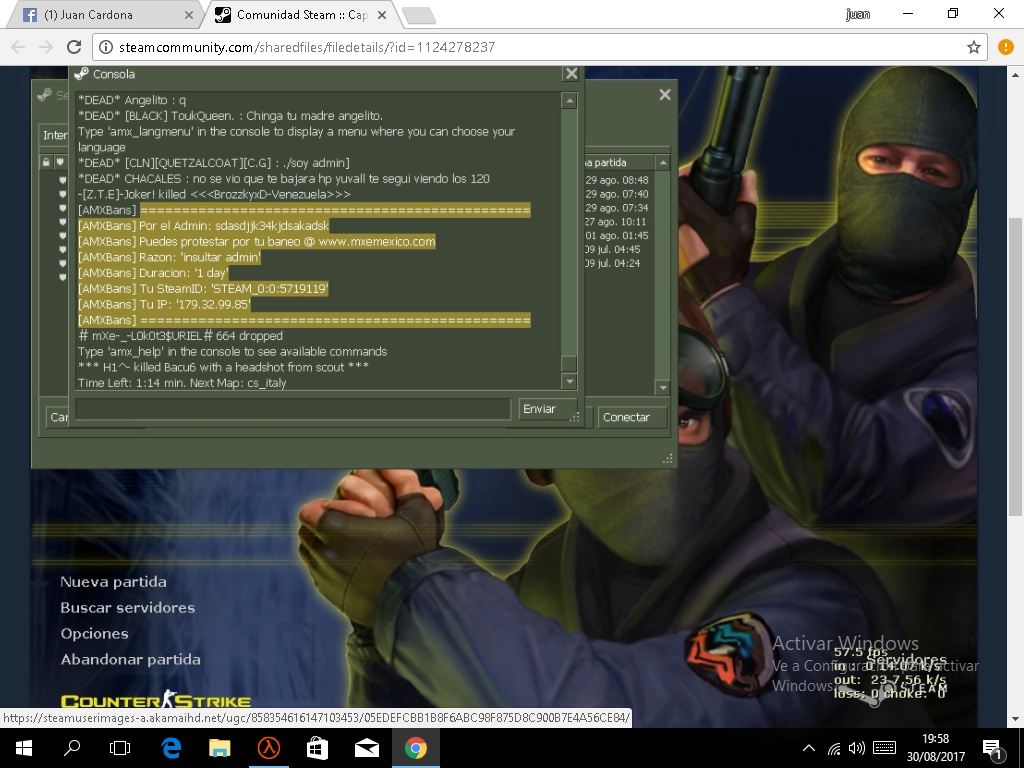Switch to the Juan Cardona Facebook tab
This screenshot has width=1024, height=768.
pyautogui.click(x=104, y=14)
